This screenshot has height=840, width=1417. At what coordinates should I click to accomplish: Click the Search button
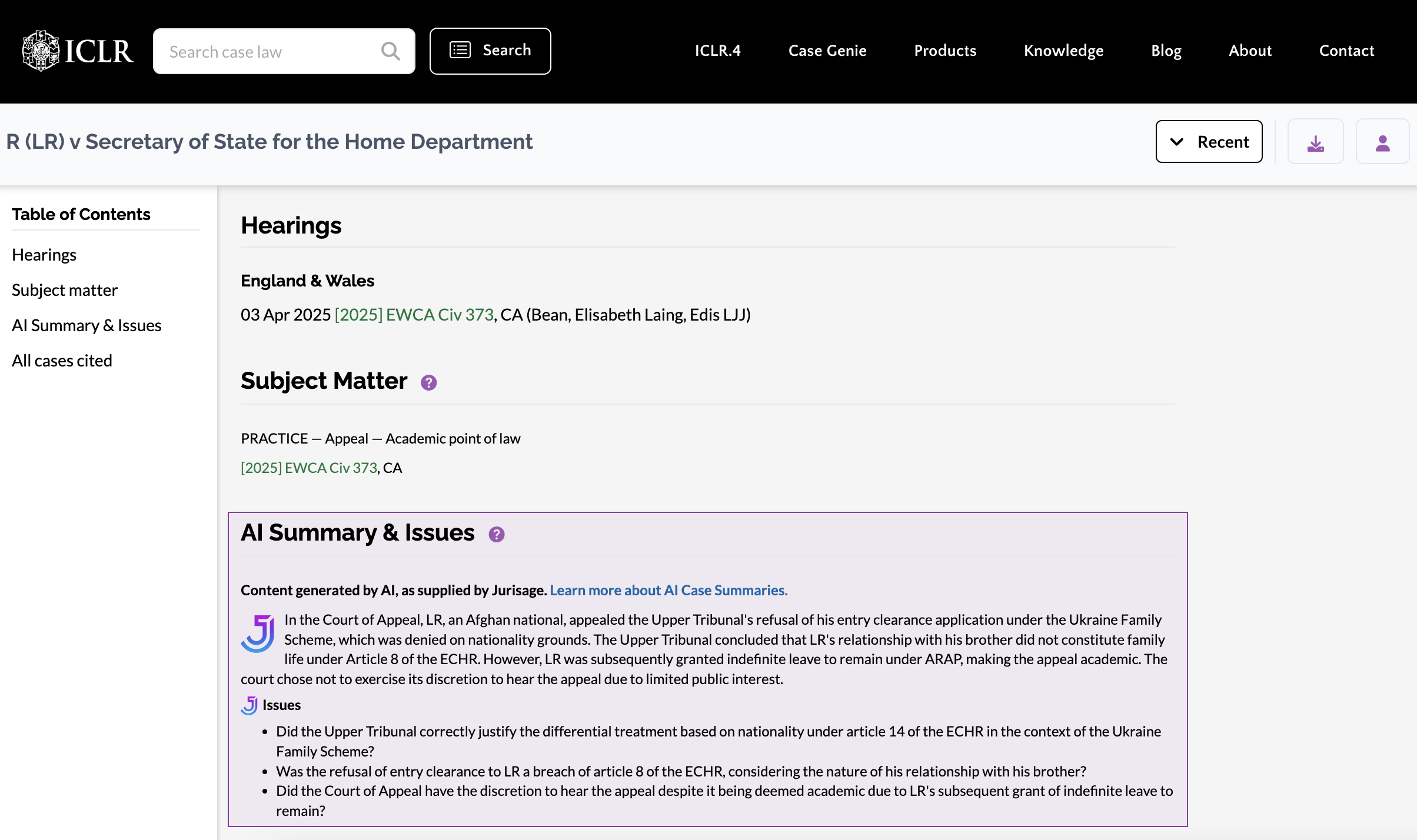point(490,51)
